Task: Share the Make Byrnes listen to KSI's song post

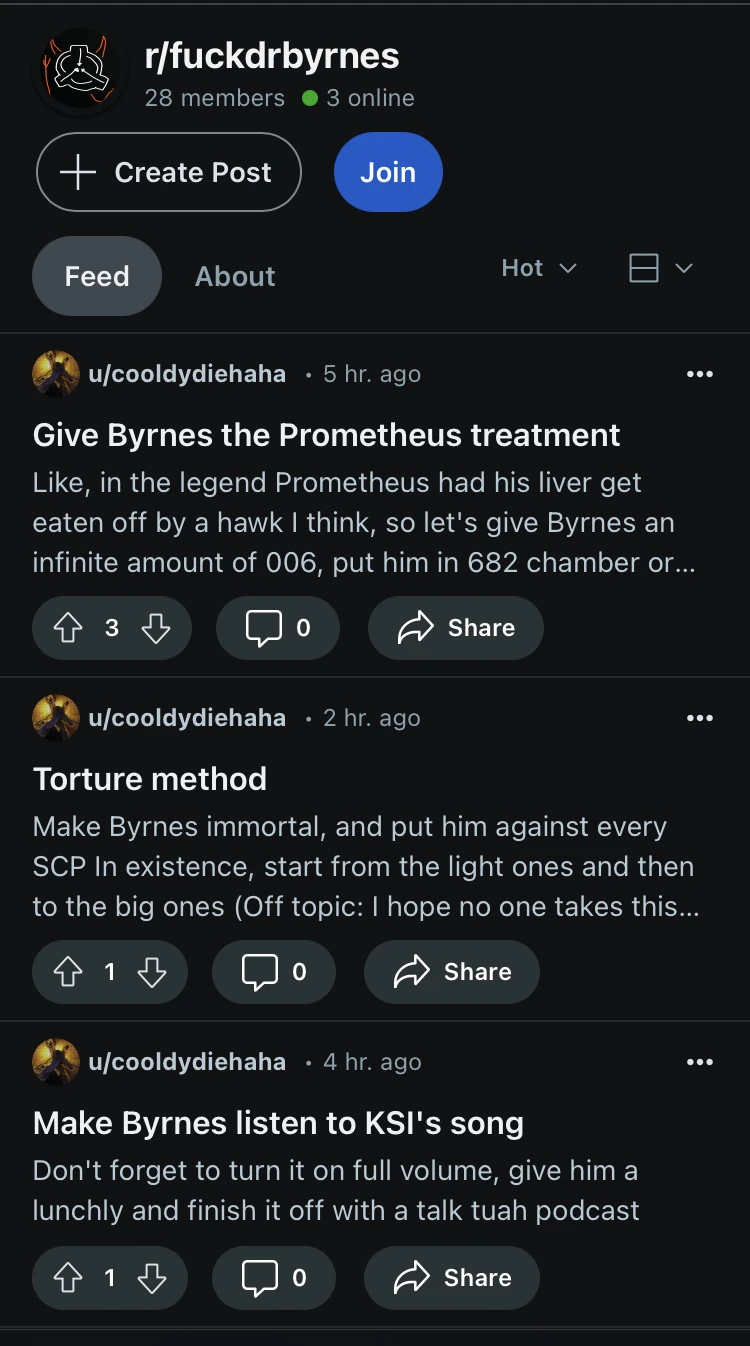Action: (x=451, y=1278)
